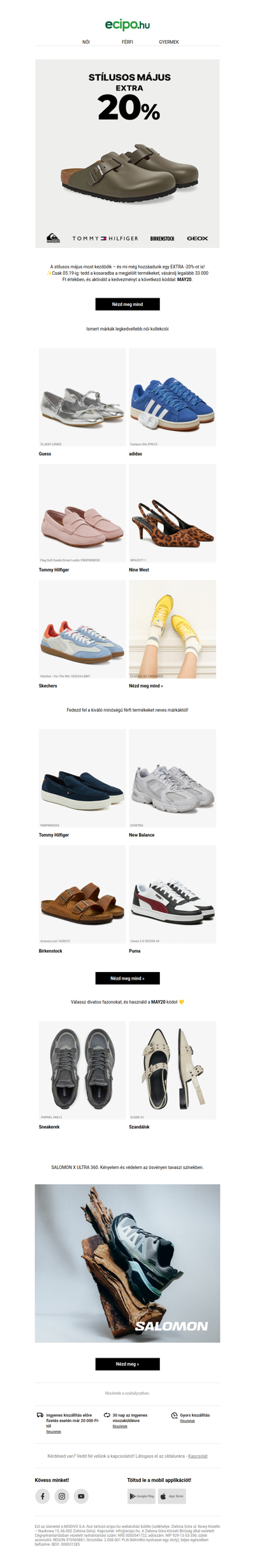Screen dimensions: 255x1568
Task: Click the YouTube icon in the footer
Action: pyautogui.click(x=81, y=1495)
